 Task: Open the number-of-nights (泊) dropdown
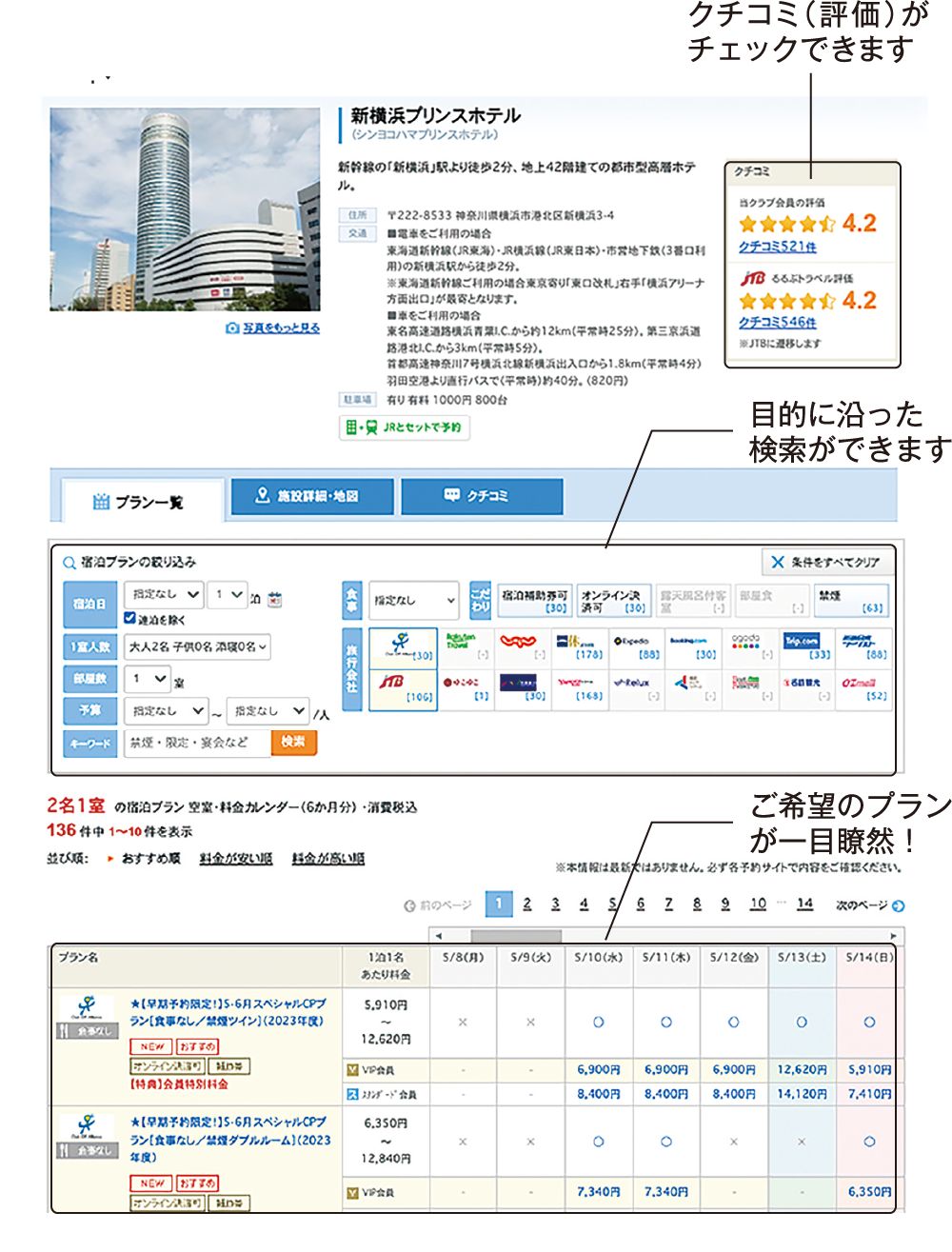coord(228,594)
